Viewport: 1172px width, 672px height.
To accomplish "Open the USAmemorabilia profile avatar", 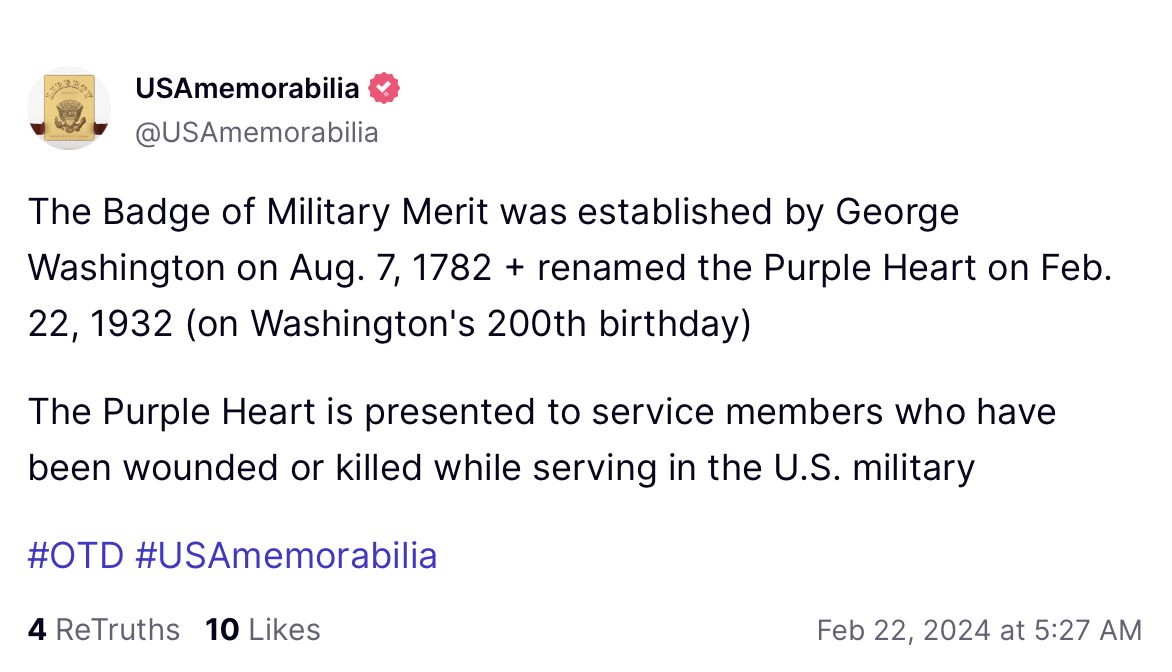I will [x=69, y=108].
